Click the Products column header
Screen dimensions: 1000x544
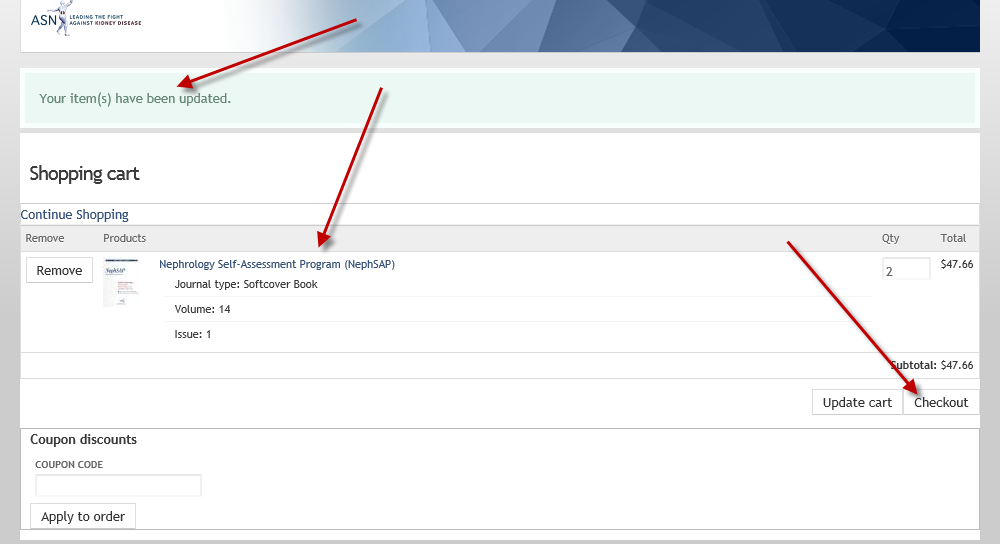tap(124, 238)
